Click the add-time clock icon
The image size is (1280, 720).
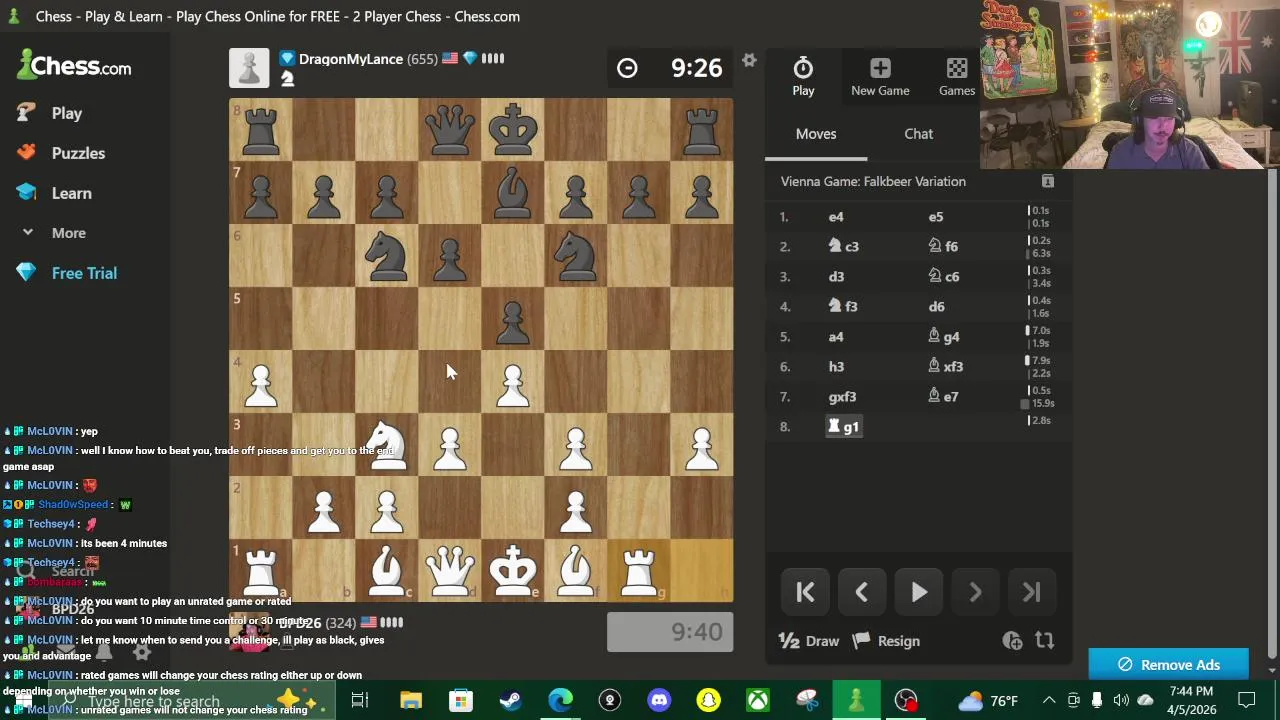[x=1012, y=640]
